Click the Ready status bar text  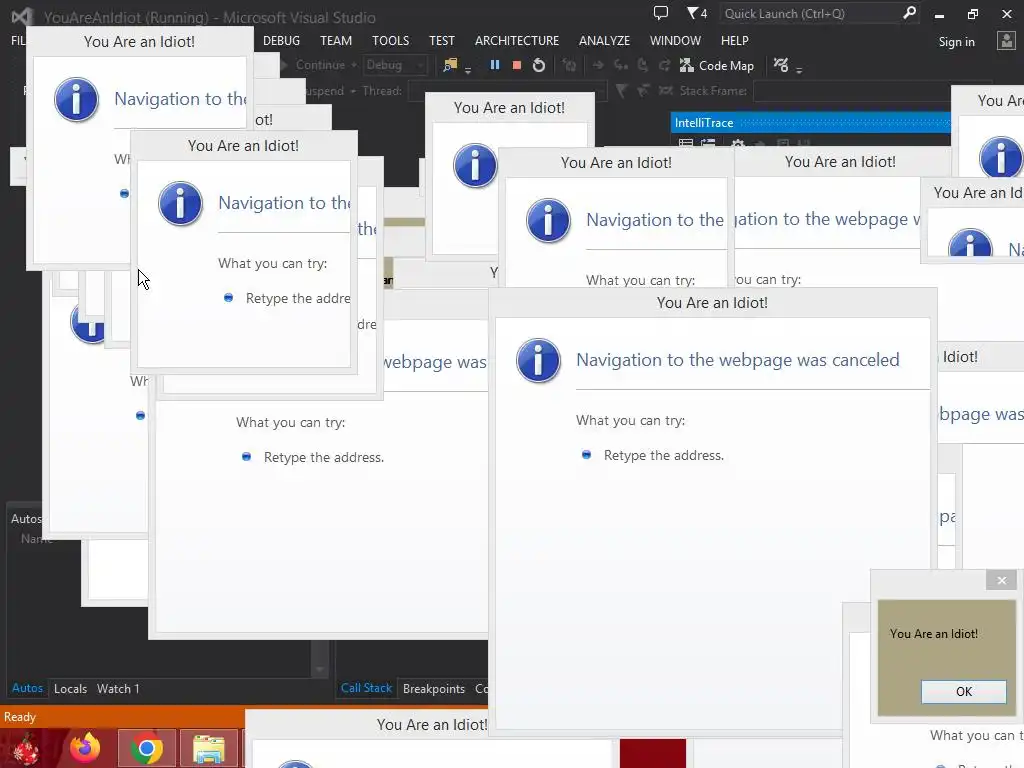click(20, 717)
